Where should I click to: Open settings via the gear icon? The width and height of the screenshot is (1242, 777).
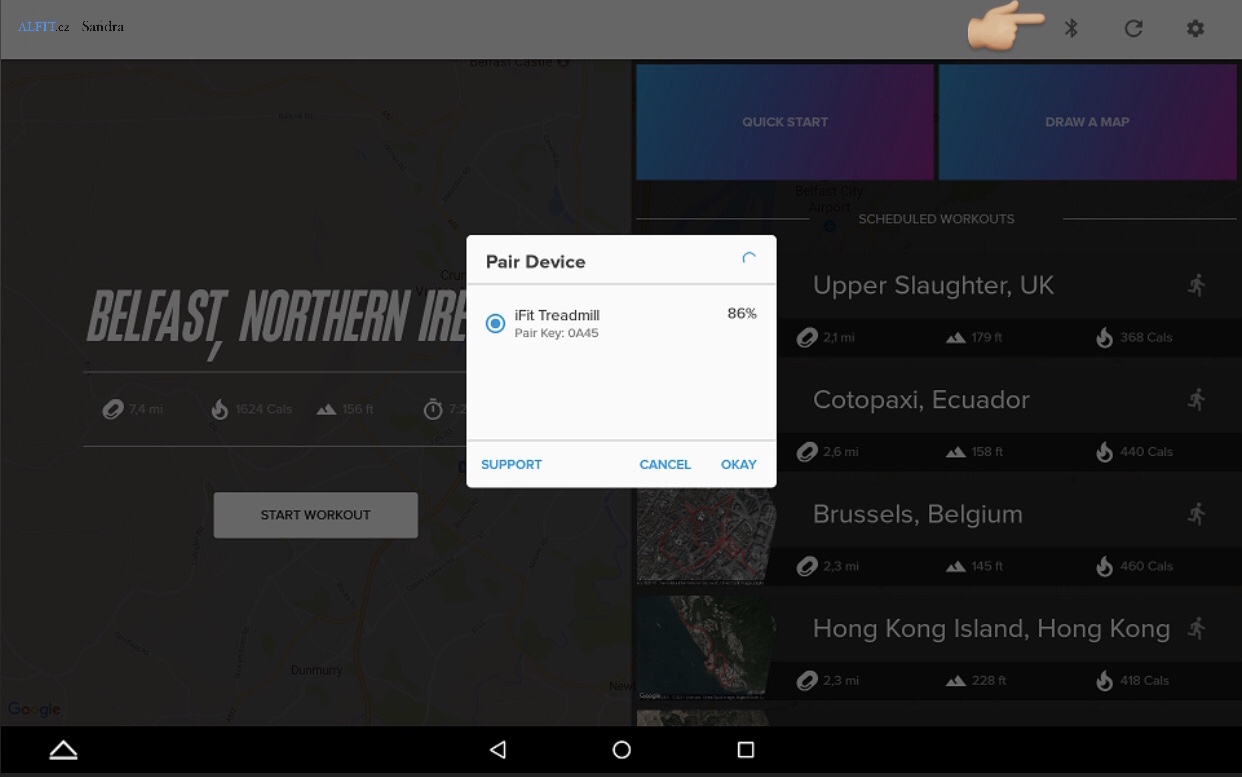tap(1195, 28)
